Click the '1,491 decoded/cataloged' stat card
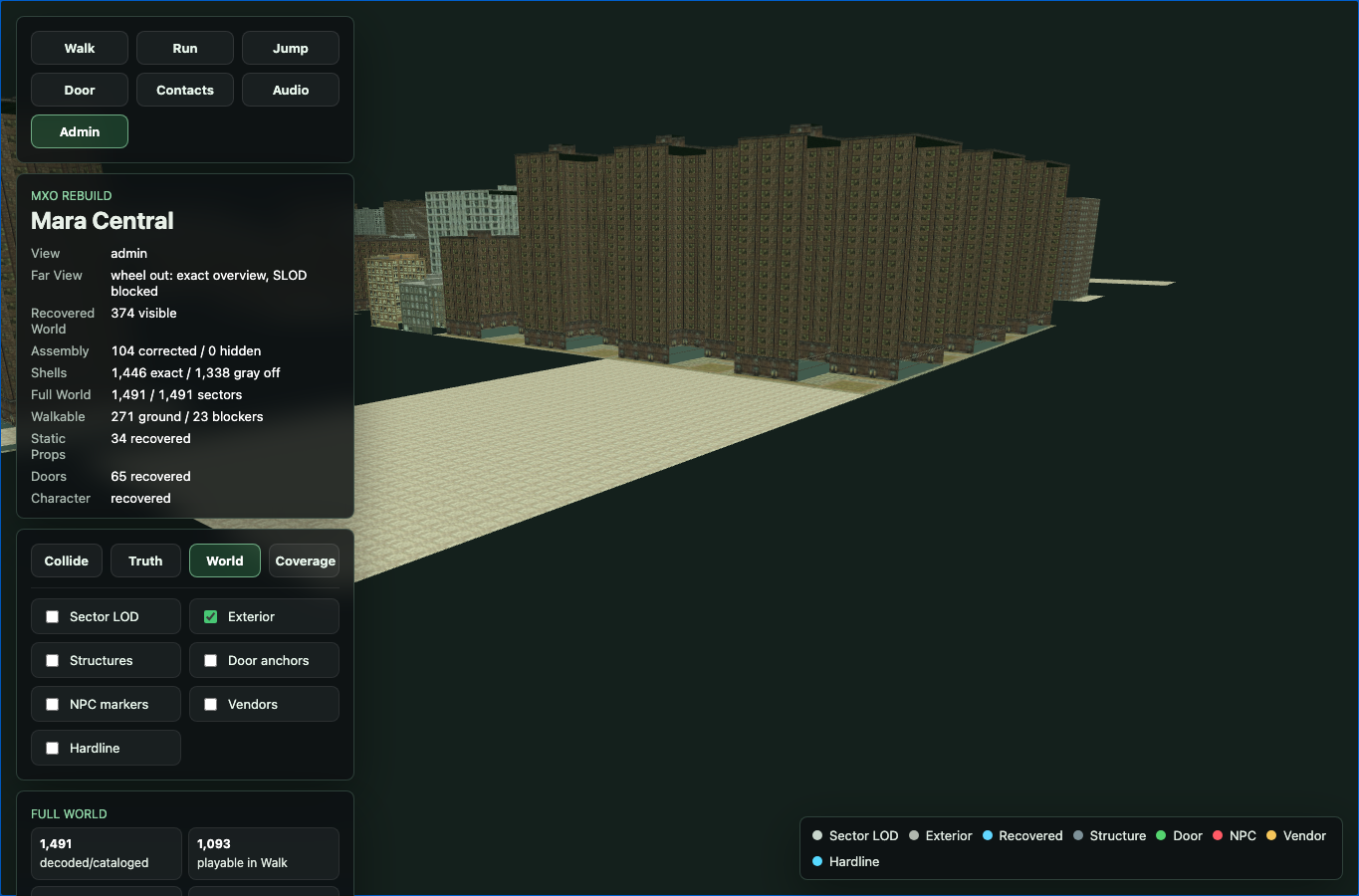 (x=107, y=853)
